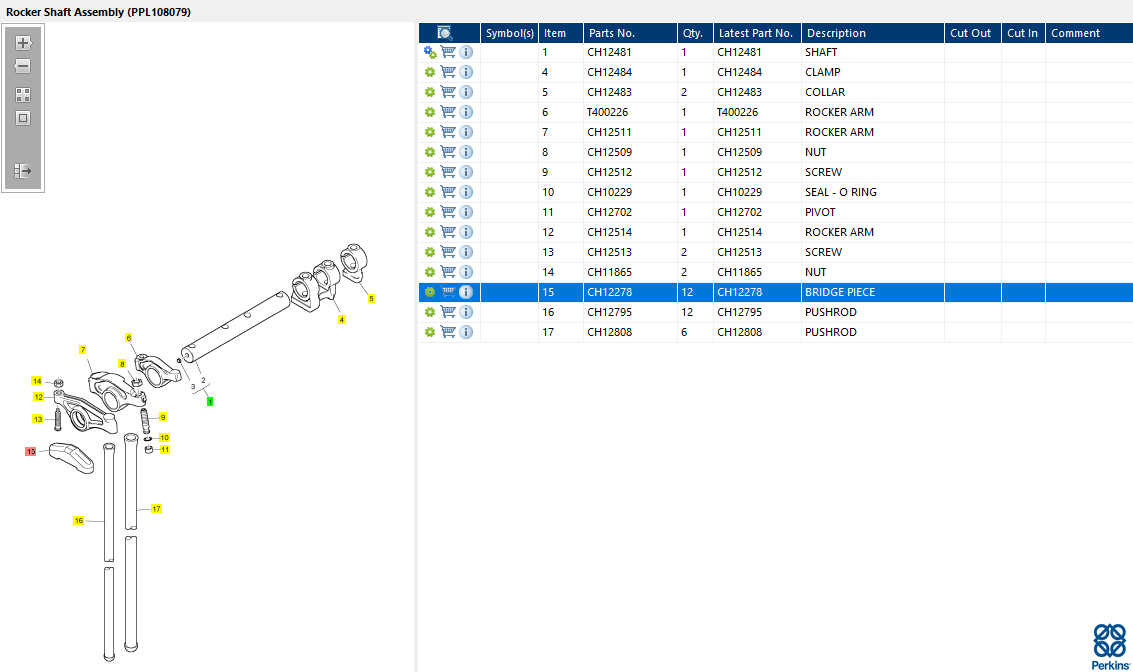
Task: Click callout 13 screw label
Action: (x=38, y=419)
